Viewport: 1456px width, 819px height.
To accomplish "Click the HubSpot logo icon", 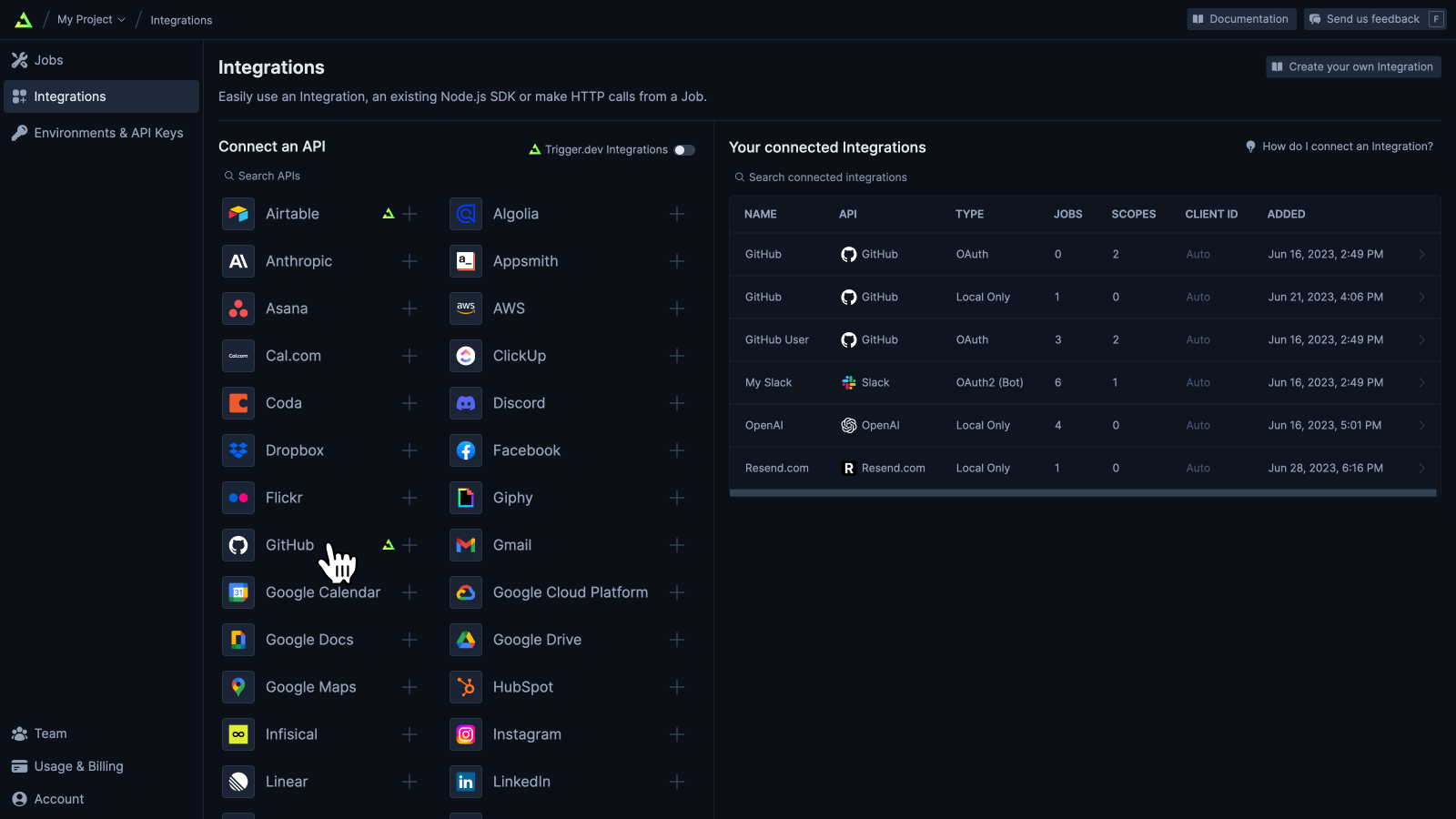I will (x=466, y=687).
